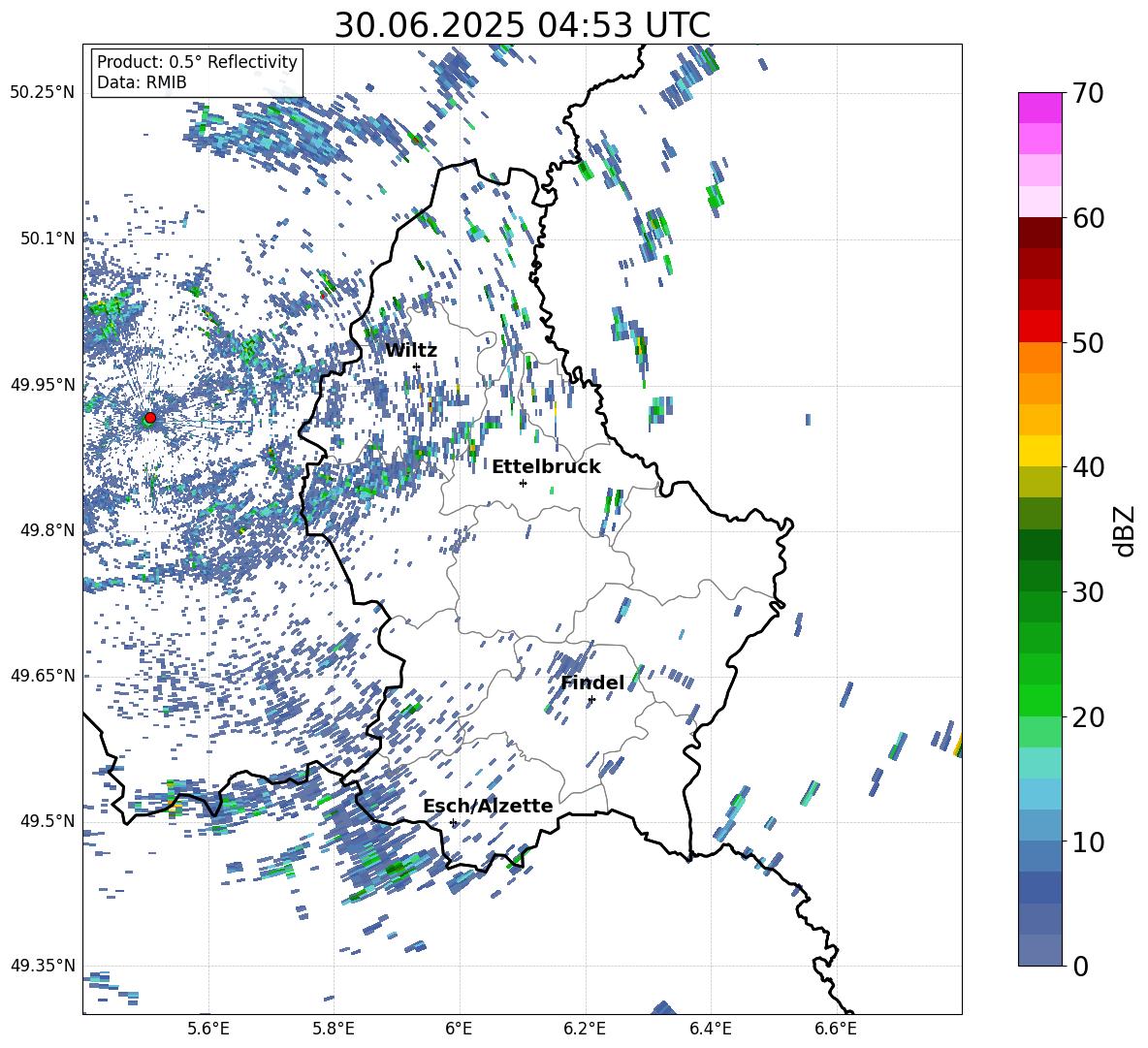Click the 49.95°N latitude label
This screenshot has width=1148, height=1048.
click(x=43, y=384)
